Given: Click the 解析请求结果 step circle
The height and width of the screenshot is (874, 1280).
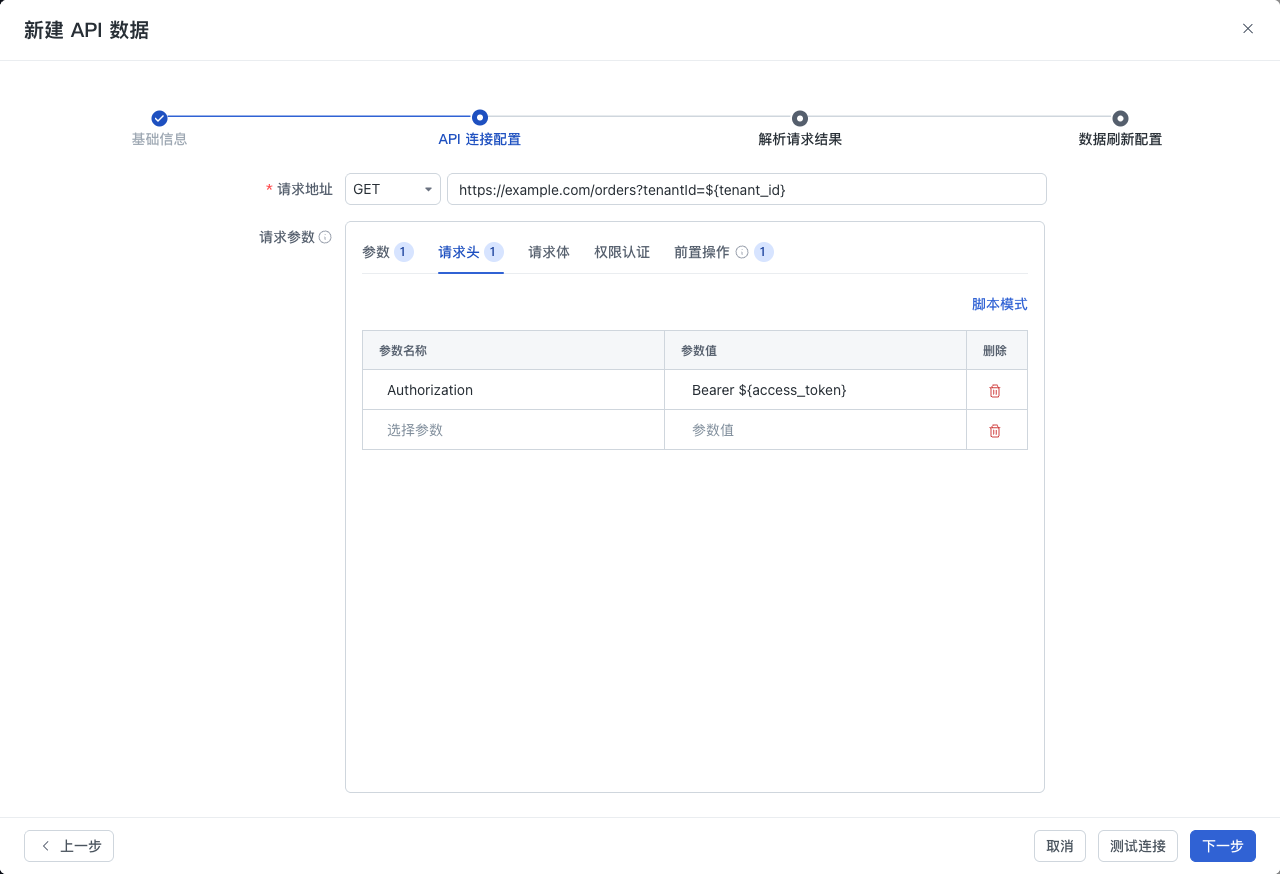Looking at the screenshot, I should pyautogui.click(x=800, y=118).
